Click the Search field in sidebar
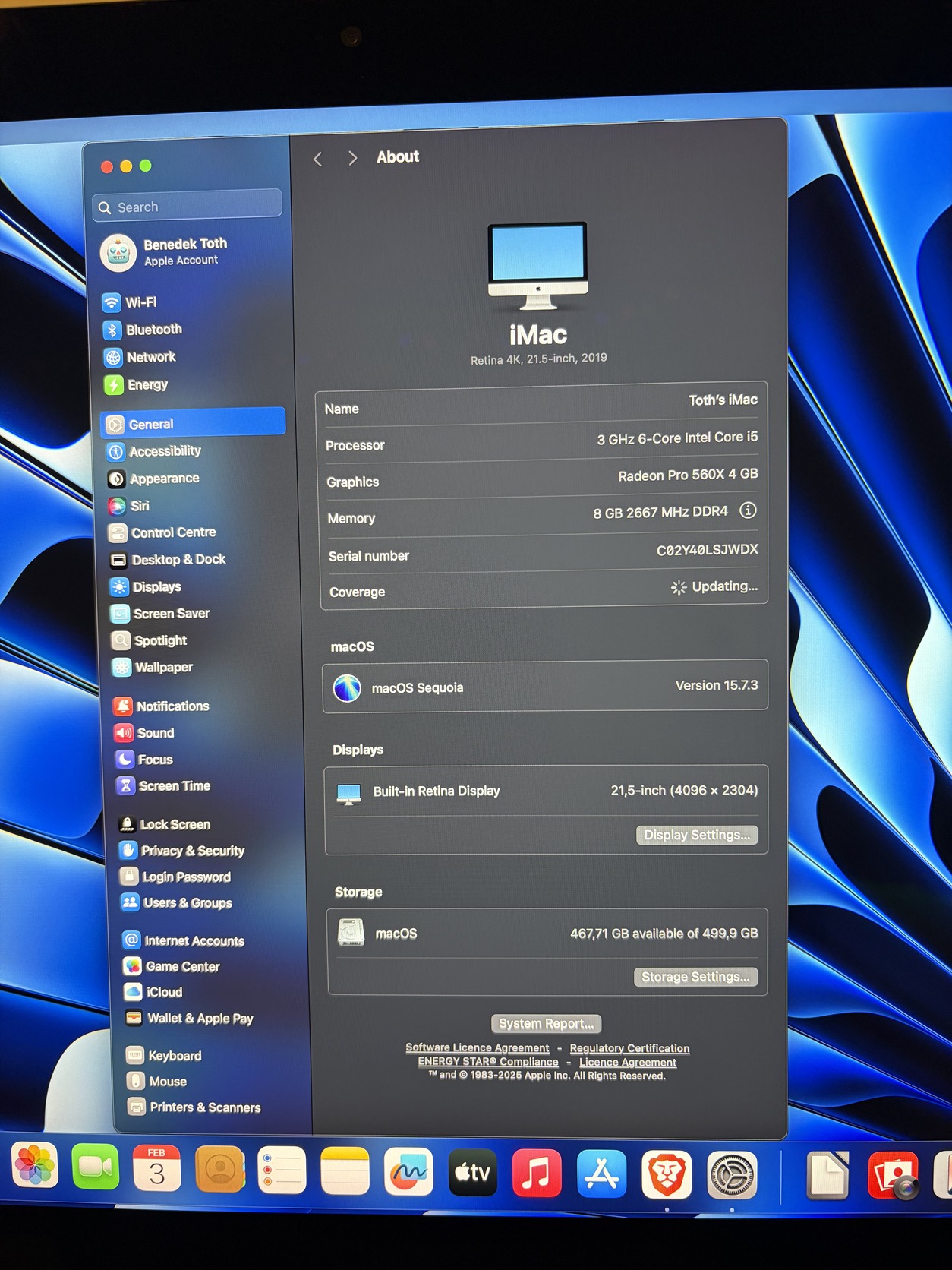 pos(188,206)
